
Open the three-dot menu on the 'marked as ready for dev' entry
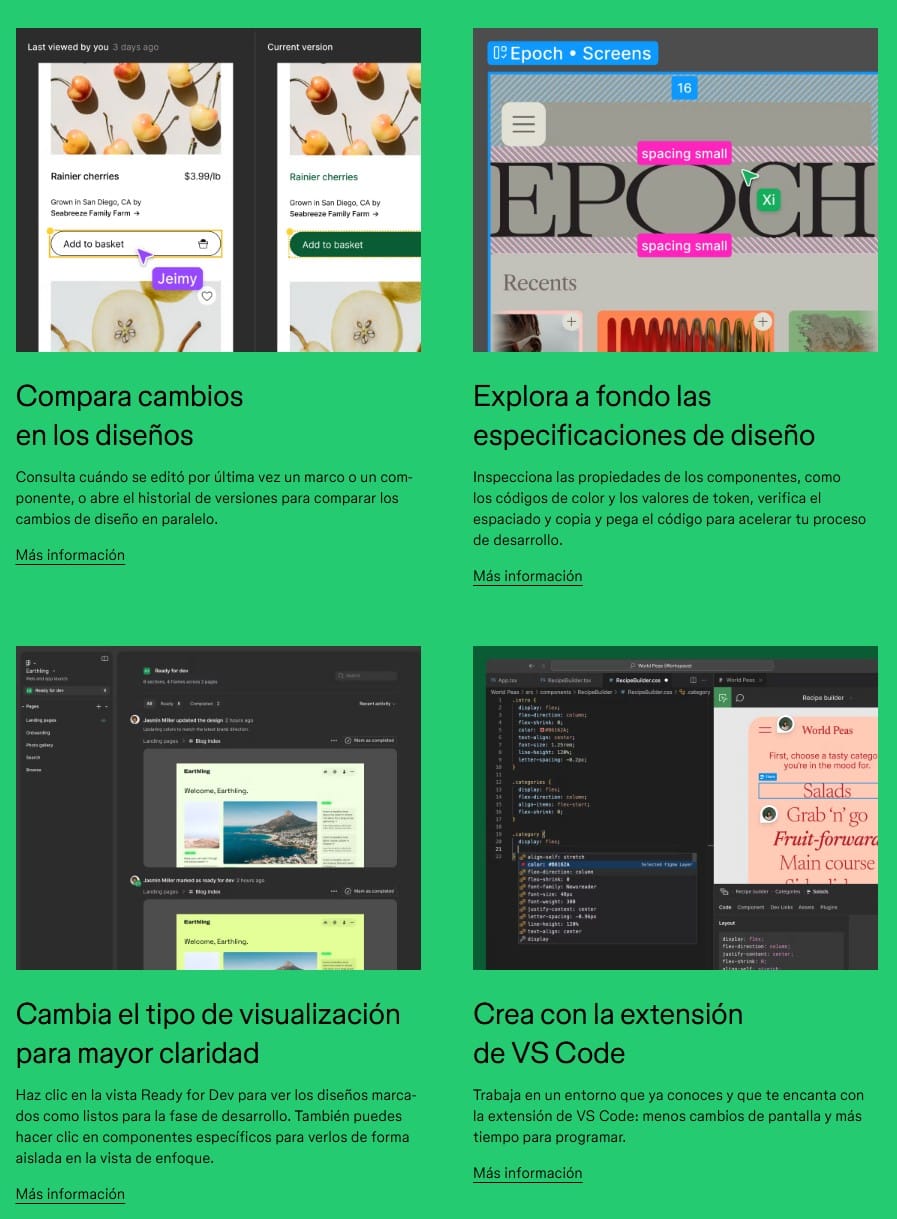tap(334, 891)
